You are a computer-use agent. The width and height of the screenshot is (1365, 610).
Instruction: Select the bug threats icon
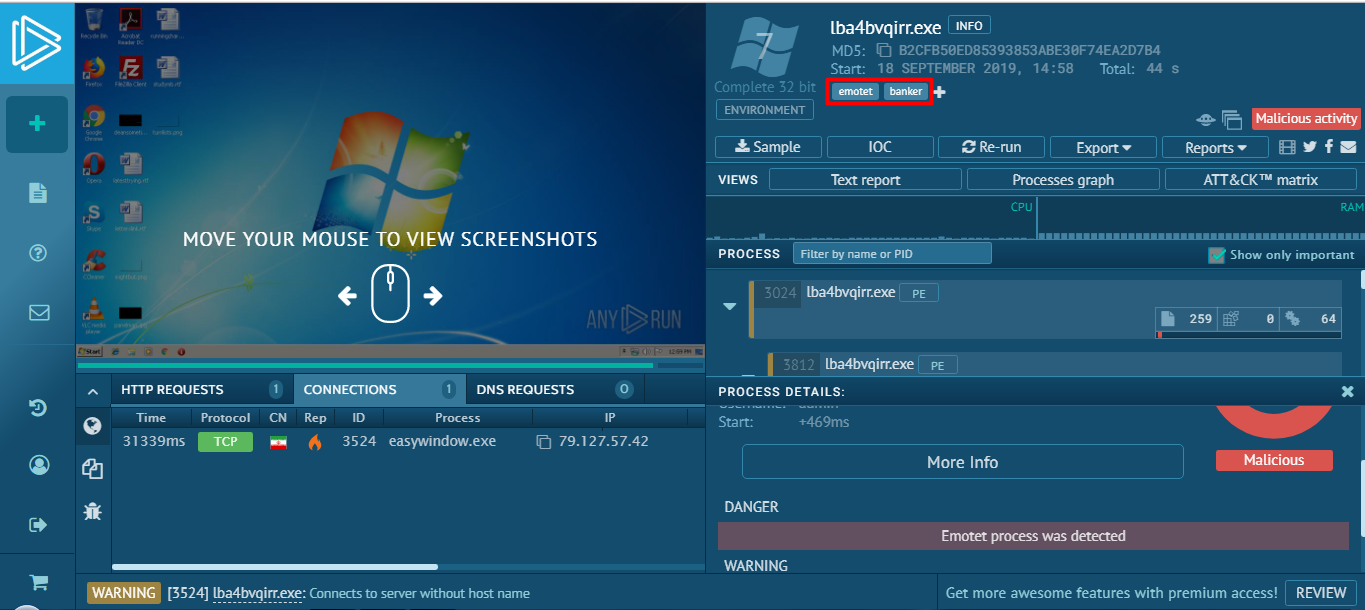coord(93,511)
